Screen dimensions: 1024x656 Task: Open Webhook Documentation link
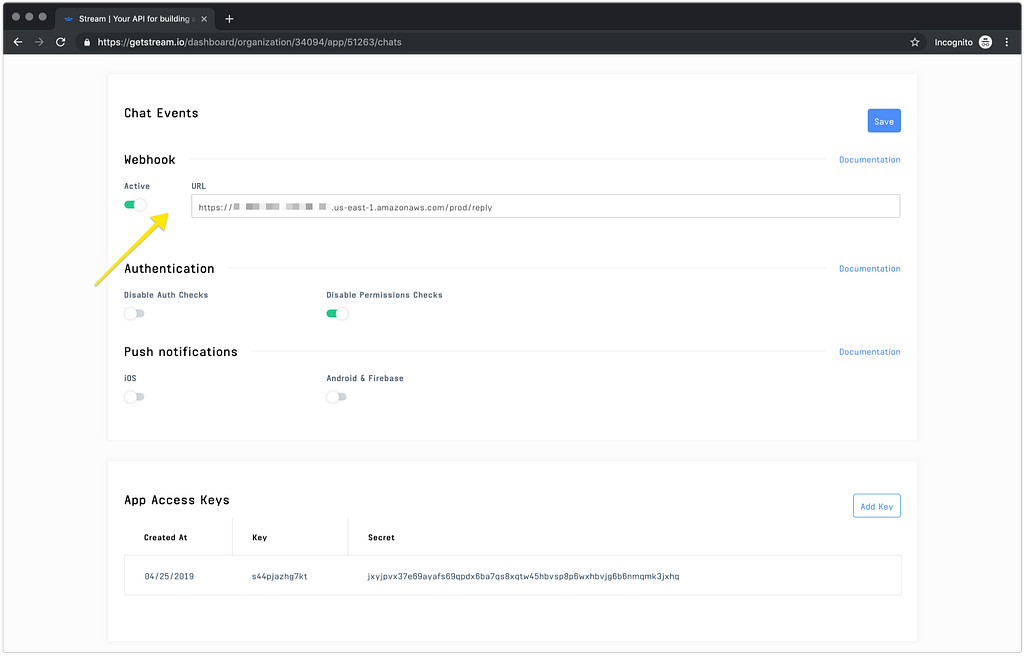[x=869, y=159]
